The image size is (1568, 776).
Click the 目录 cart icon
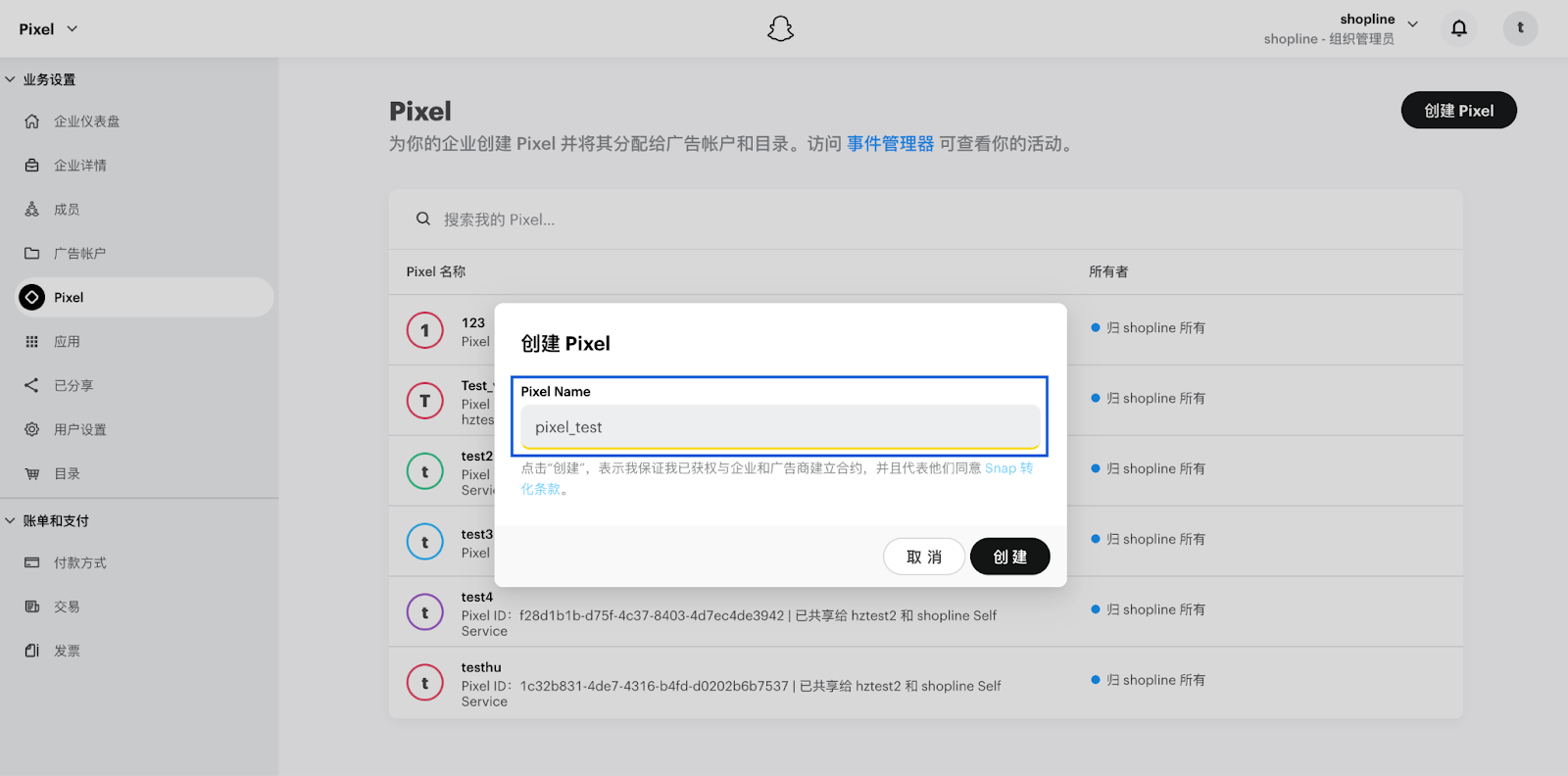pos(32,474)
